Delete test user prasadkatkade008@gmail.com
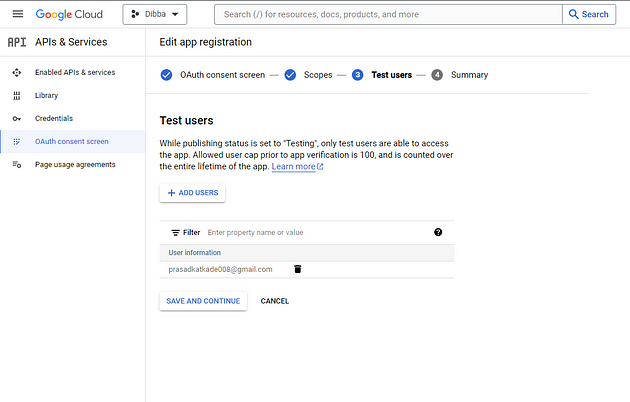The width and height of the screenshot is (630, 402). [298, 269]
